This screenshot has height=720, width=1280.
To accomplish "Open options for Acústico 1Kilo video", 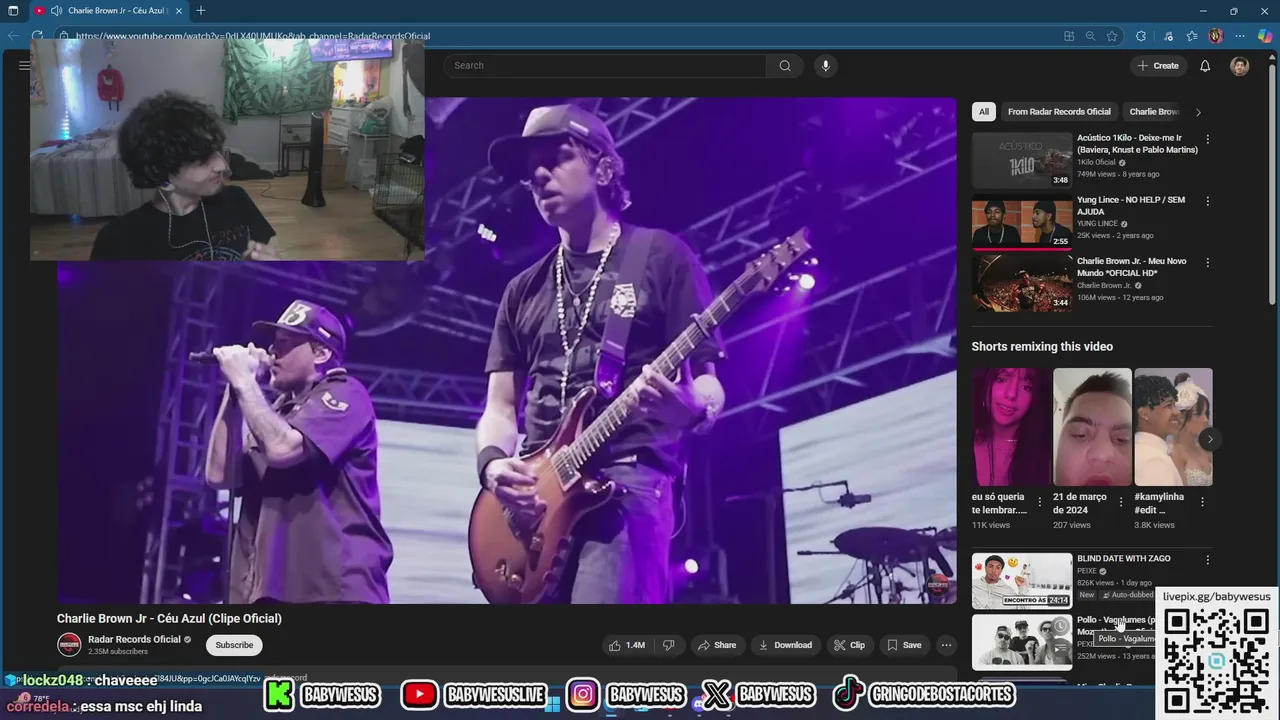I will 1207,139.
